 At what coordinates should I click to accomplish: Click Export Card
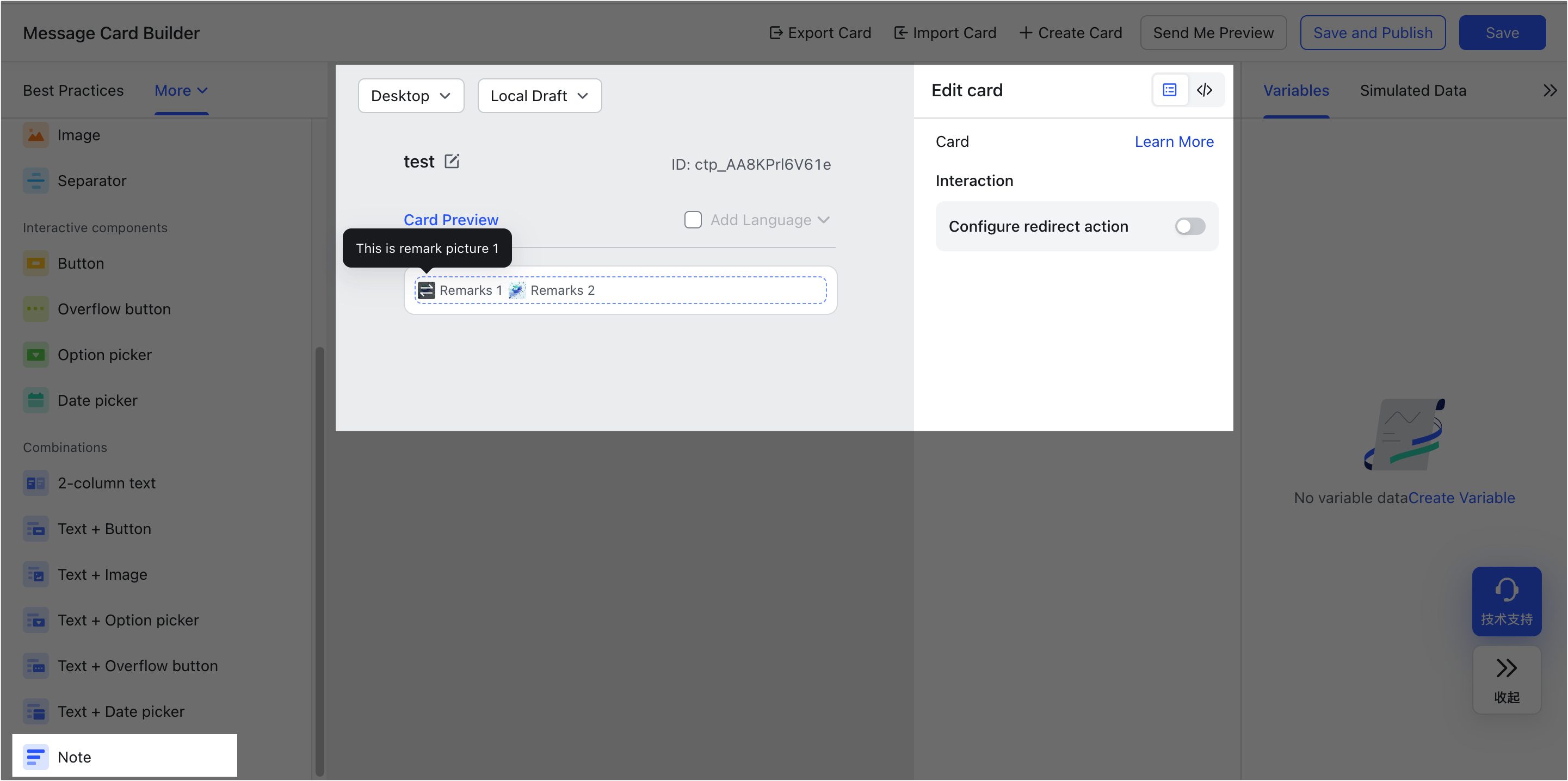[820, 33]
